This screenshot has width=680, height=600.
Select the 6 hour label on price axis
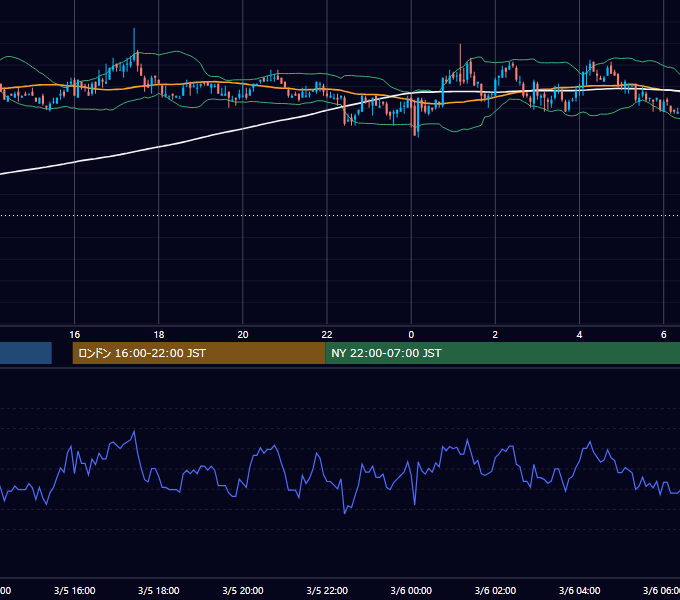click(664, 335)
